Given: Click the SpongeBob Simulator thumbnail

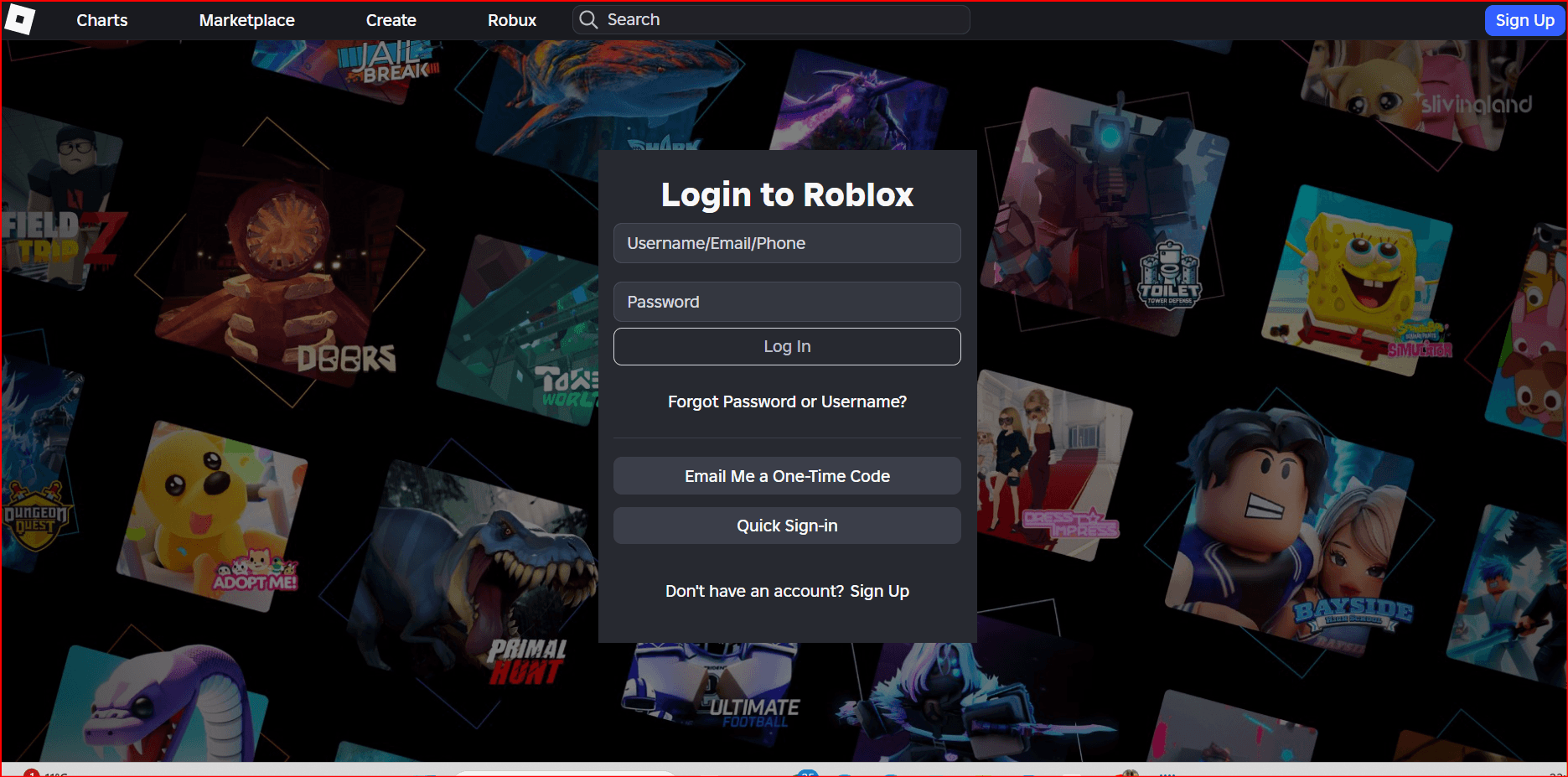Looking at the screenshot, I should pos(1358,281).
